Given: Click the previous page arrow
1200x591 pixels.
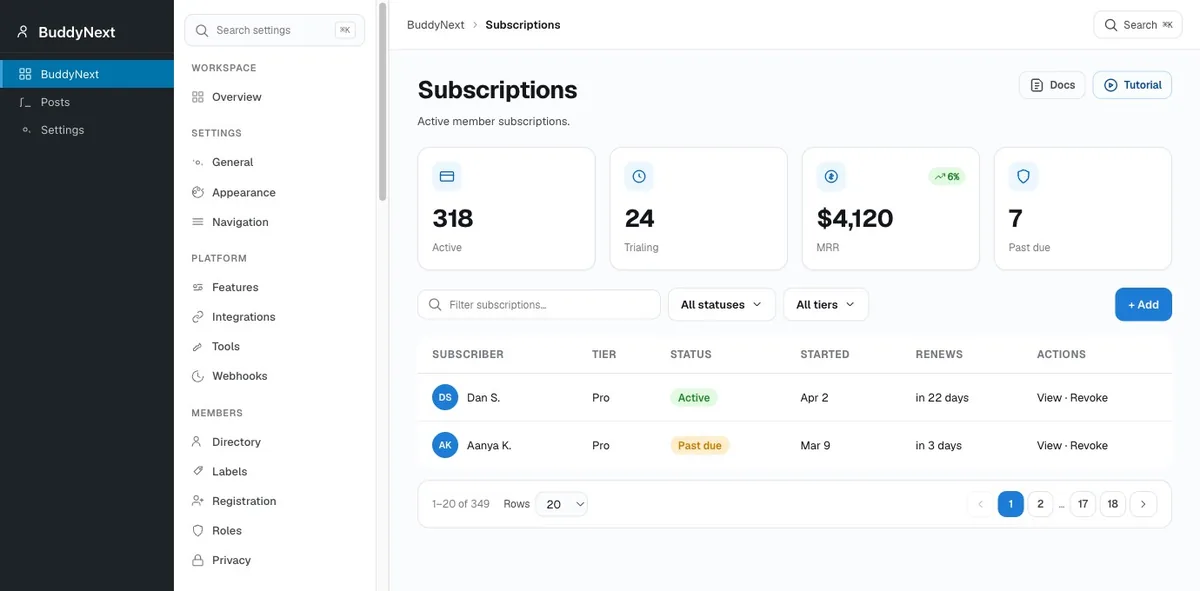Looking at the screenshot, I should tap(980, 504).
